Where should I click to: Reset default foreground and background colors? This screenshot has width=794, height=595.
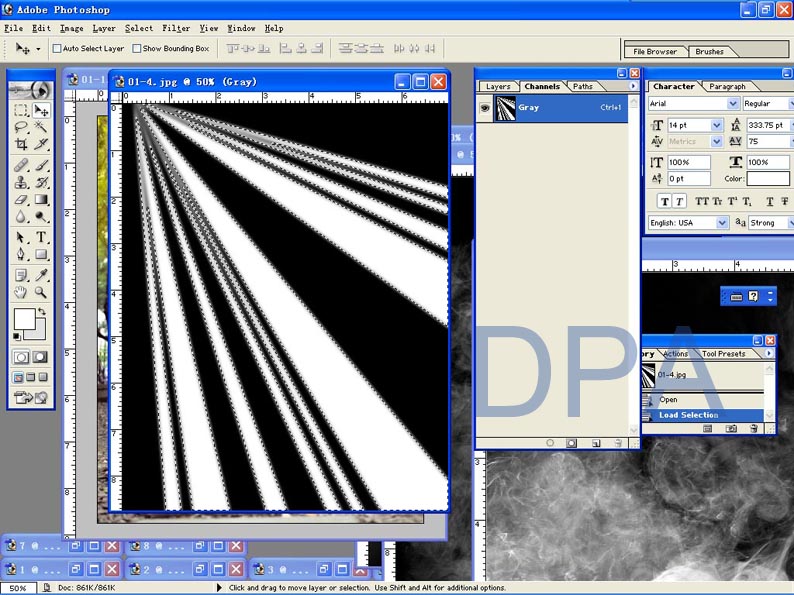click(x=17, y=337)
